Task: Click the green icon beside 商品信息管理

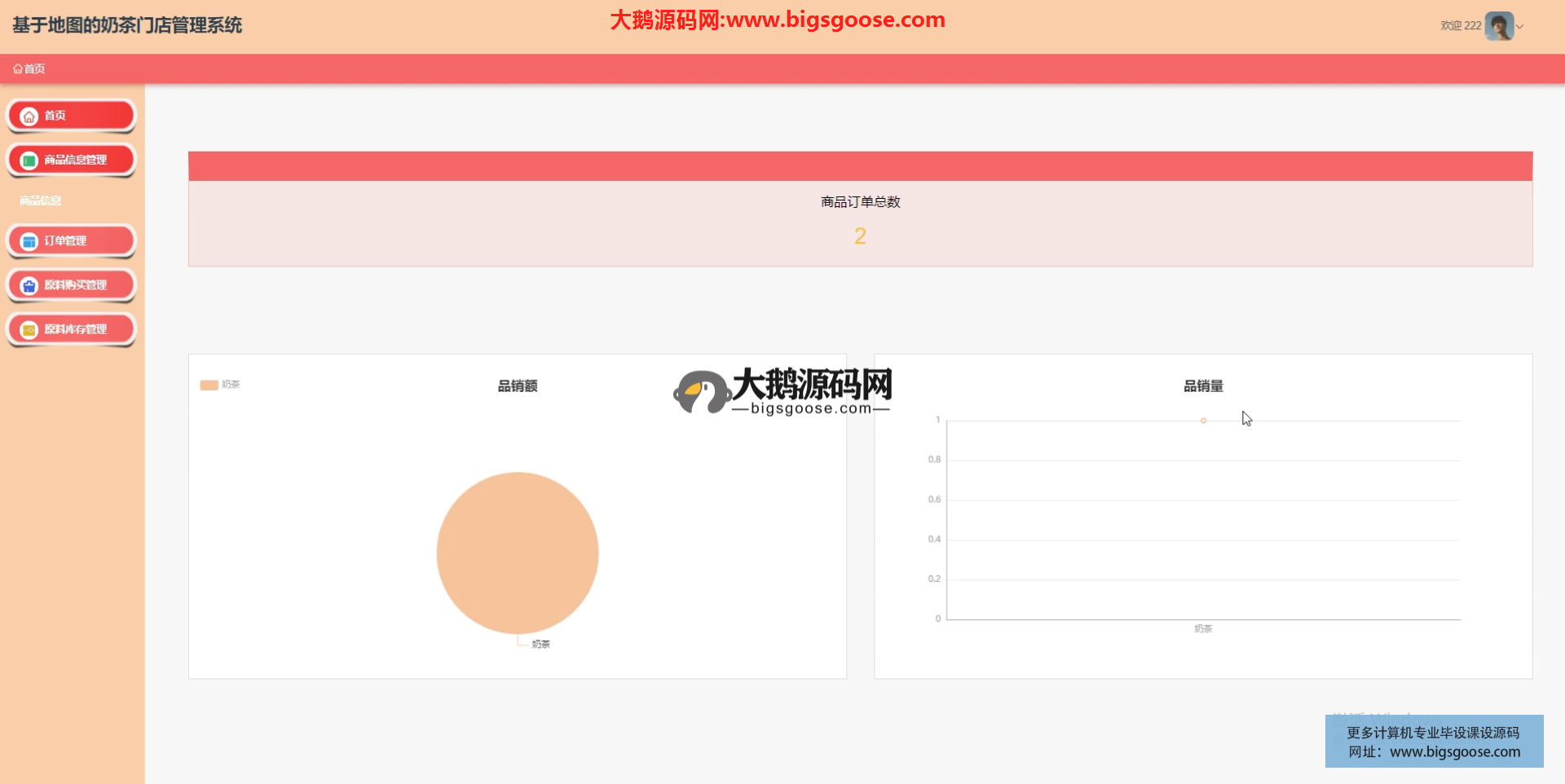Action: coord(29,161)
